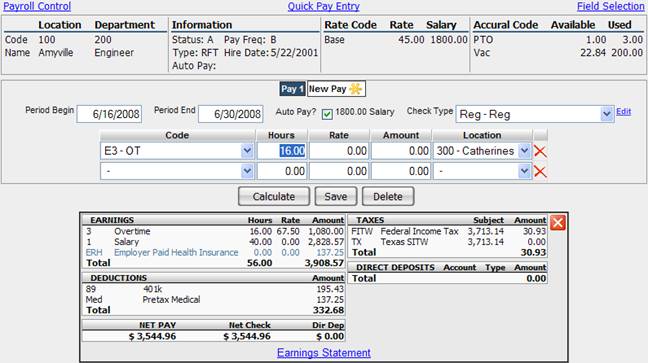Click the Pretax Medical deduction row
This screenshot has height=363, width=648.
(214, 299)
